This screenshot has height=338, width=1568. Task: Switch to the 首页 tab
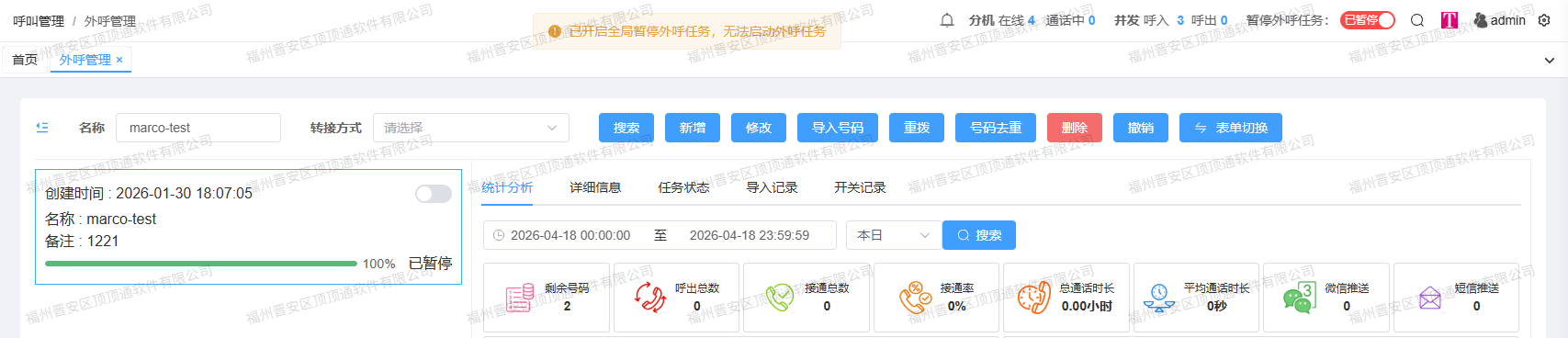25,60
